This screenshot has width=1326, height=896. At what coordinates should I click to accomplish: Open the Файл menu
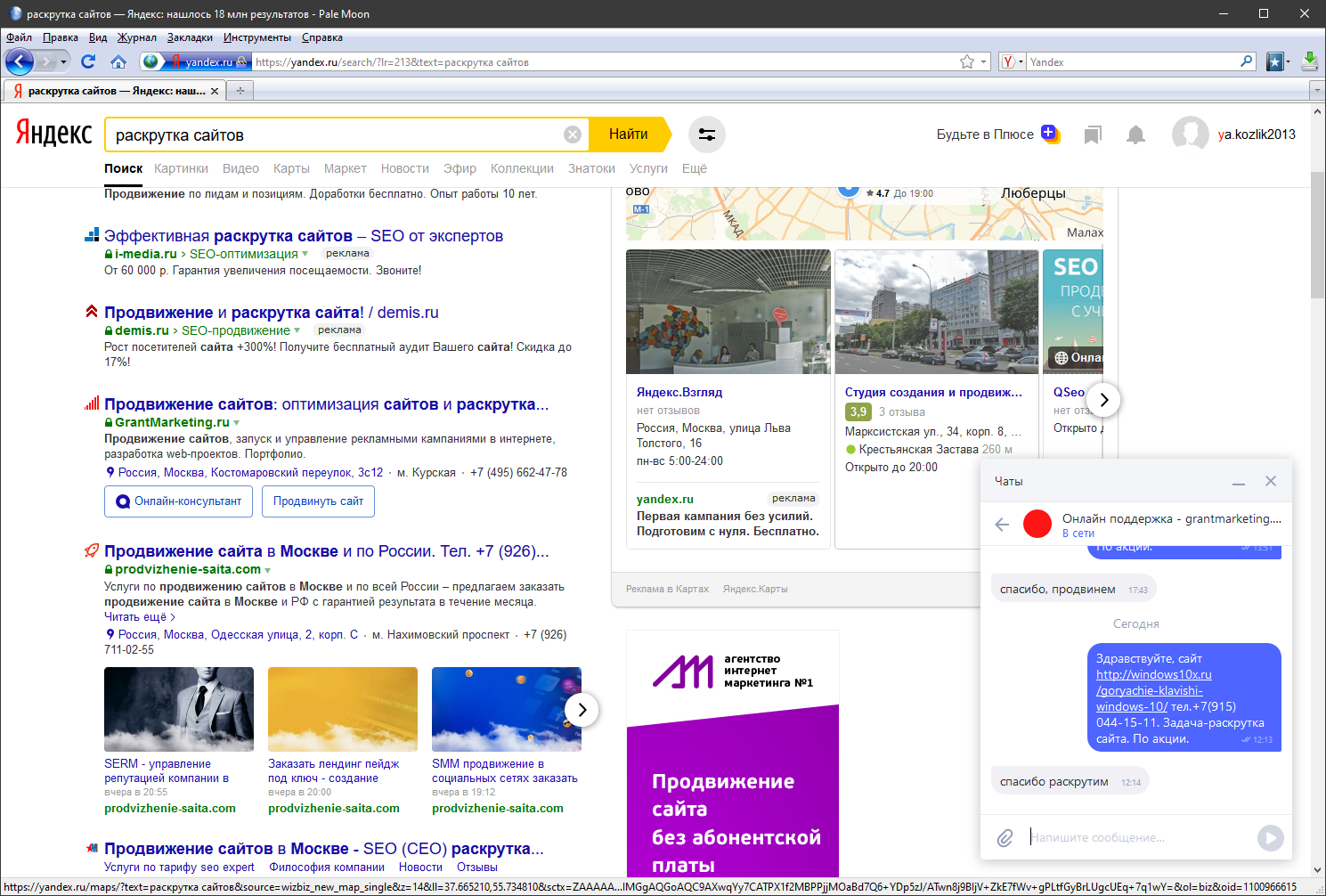coord(19,37)
